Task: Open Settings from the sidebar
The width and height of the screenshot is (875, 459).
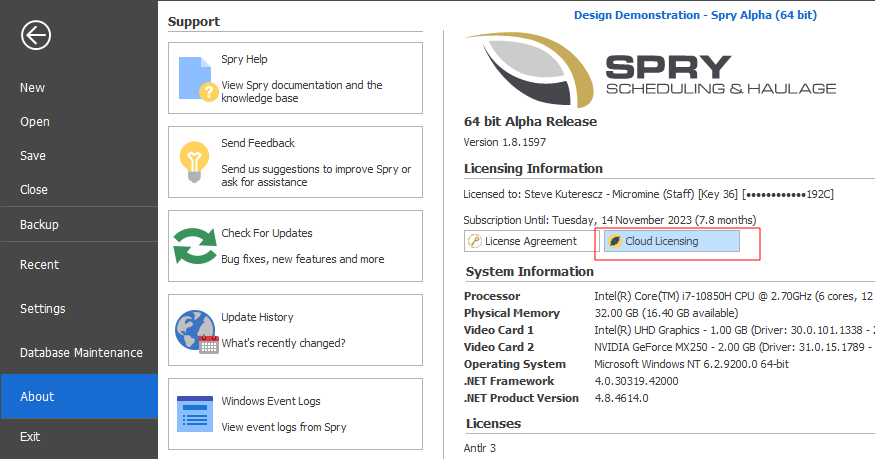Action: [x=43, y=309]
